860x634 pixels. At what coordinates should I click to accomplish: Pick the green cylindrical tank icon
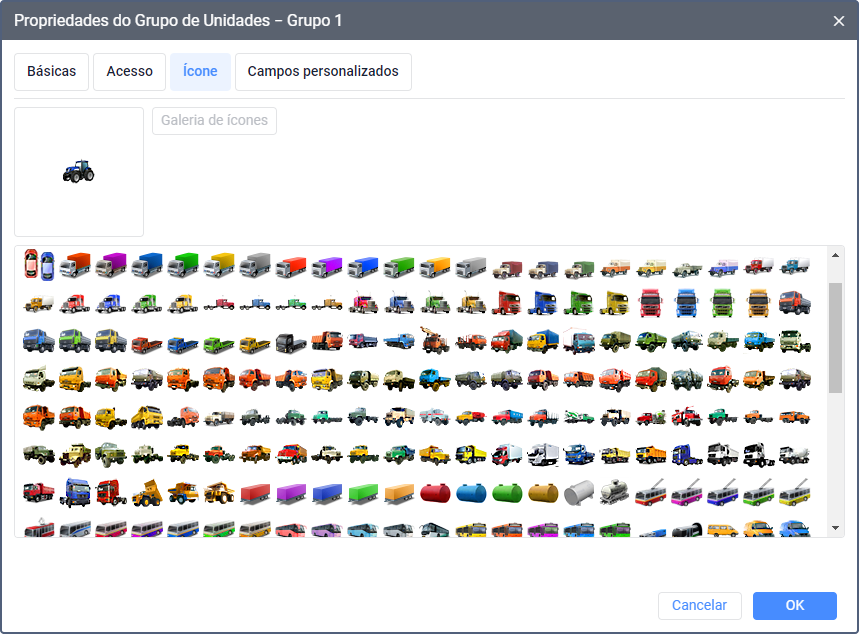pos(507,493)
